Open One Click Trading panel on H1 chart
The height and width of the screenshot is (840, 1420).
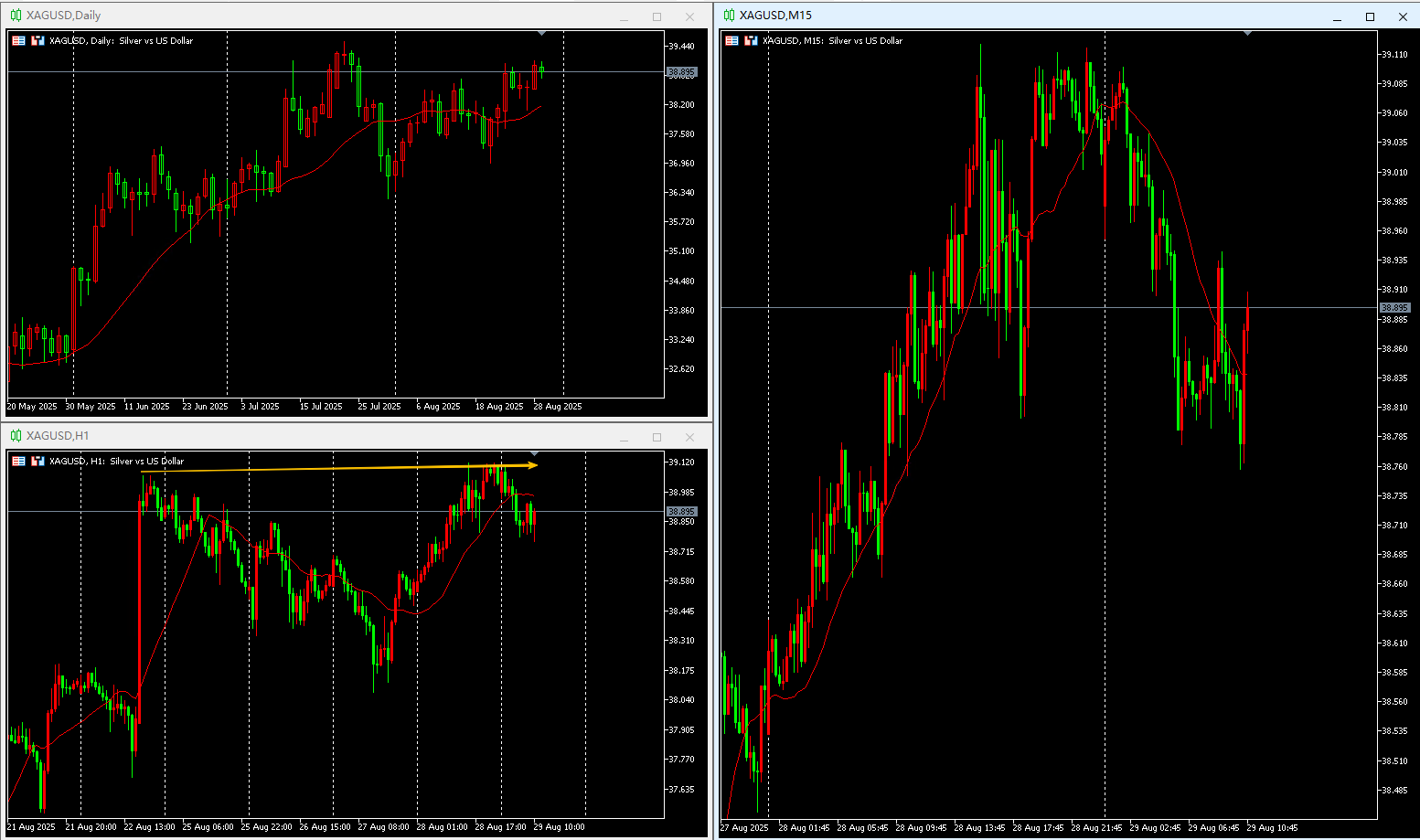18,461
